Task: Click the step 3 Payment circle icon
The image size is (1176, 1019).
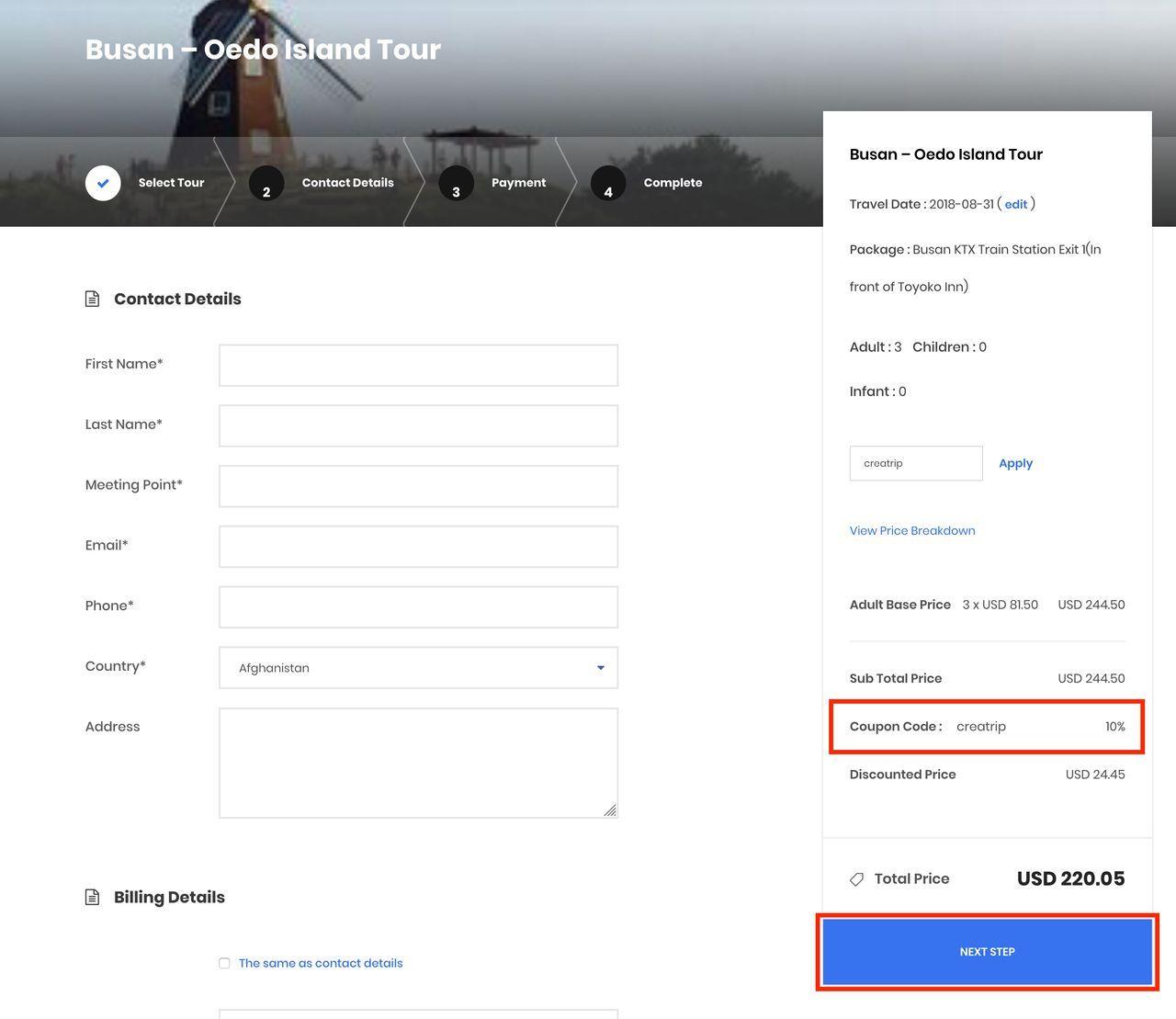Action: (456, 184)
